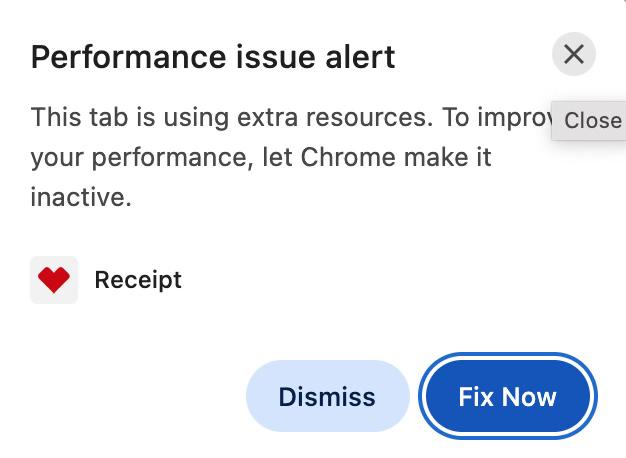626x458 pixels.
Task: Choose Dismiss to ignore the alert
Action: pyautogui.click(x=327, y=396)
